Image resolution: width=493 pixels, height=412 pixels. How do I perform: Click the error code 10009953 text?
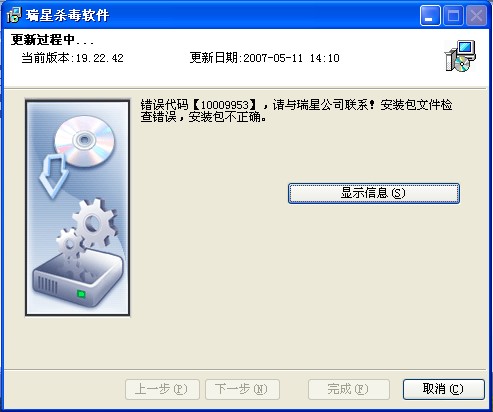225,105
